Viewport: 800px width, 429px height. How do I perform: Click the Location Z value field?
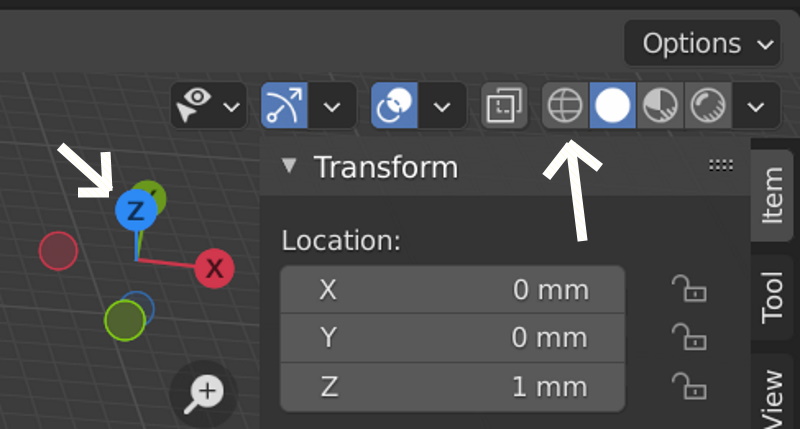452,387
